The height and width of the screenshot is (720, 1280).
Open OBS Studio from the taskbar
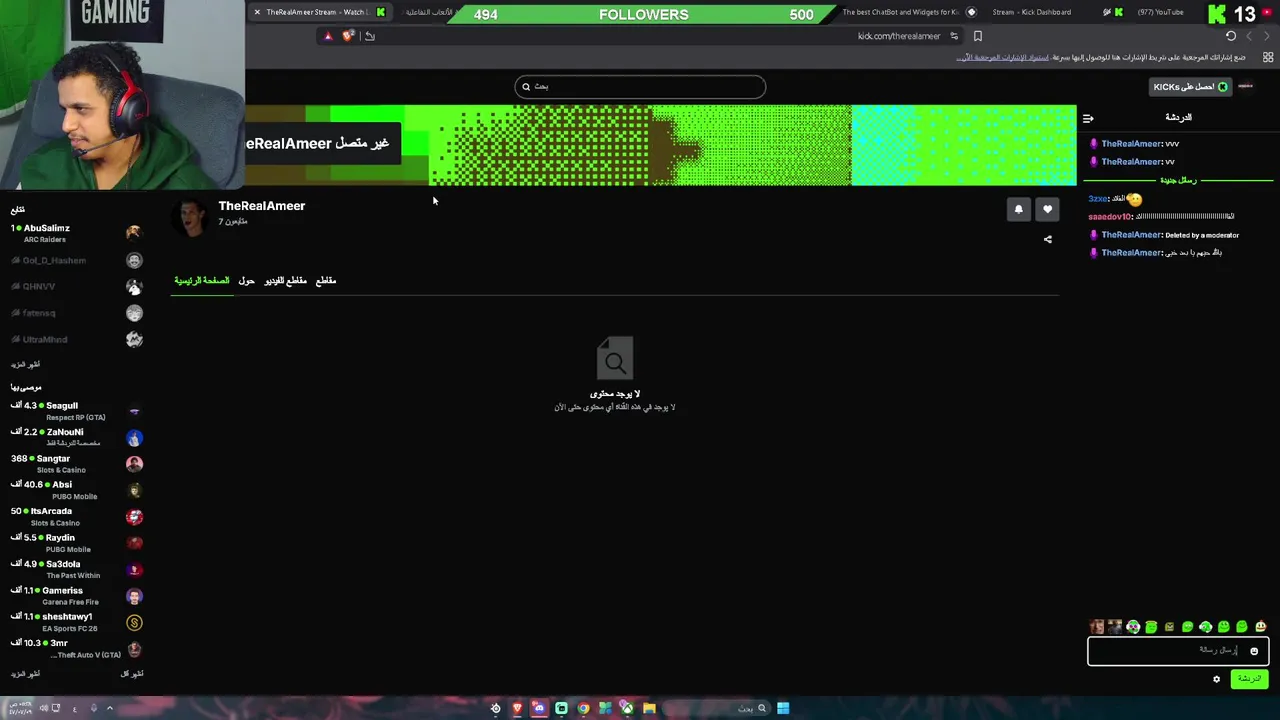coord(495,708)
